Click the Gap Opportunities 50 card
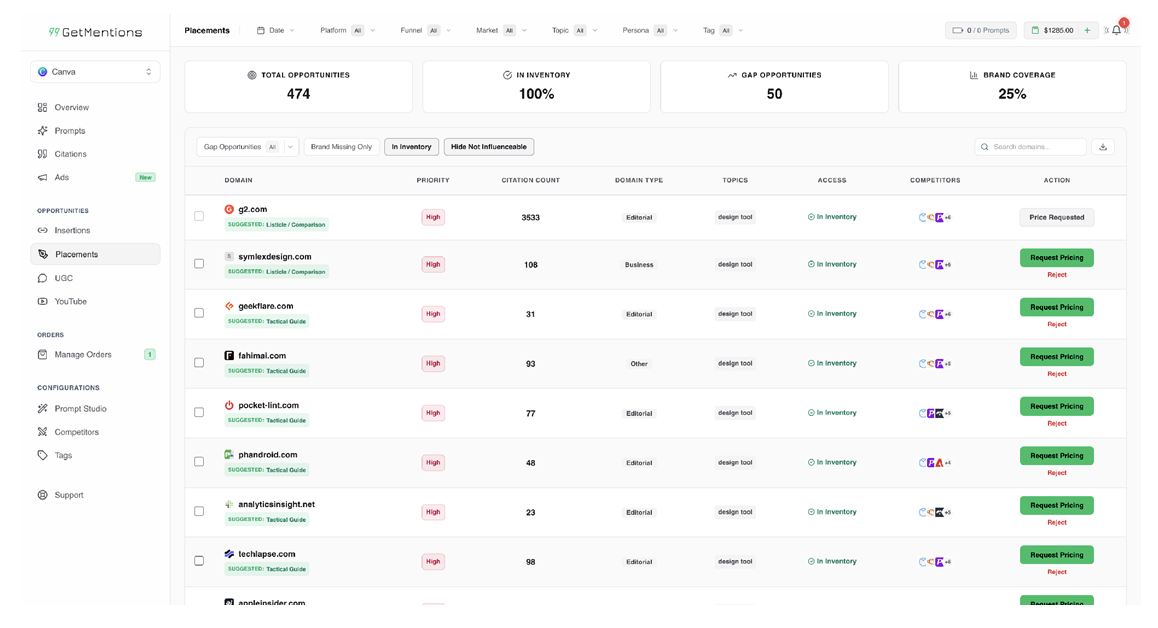The width and height of the screenshot is (1158, 628). click(774, 86)
